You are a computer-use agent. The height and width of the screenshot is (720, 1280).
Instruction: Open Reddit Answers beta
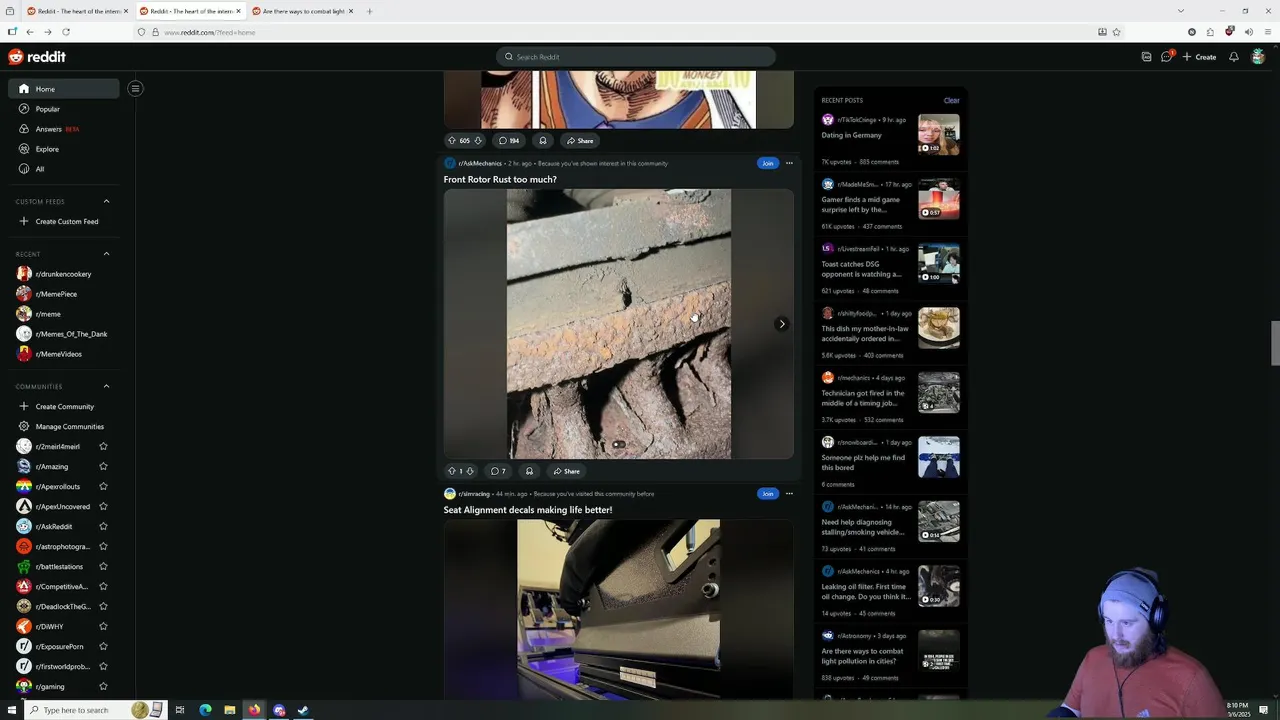63,129
